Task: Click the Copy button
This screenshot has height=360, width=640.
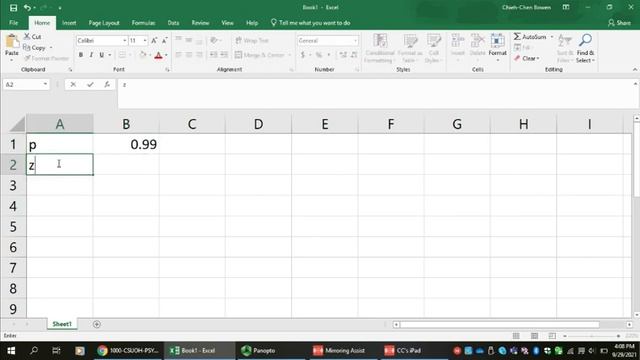Action: pyautogui.click(x=34, y=48)
